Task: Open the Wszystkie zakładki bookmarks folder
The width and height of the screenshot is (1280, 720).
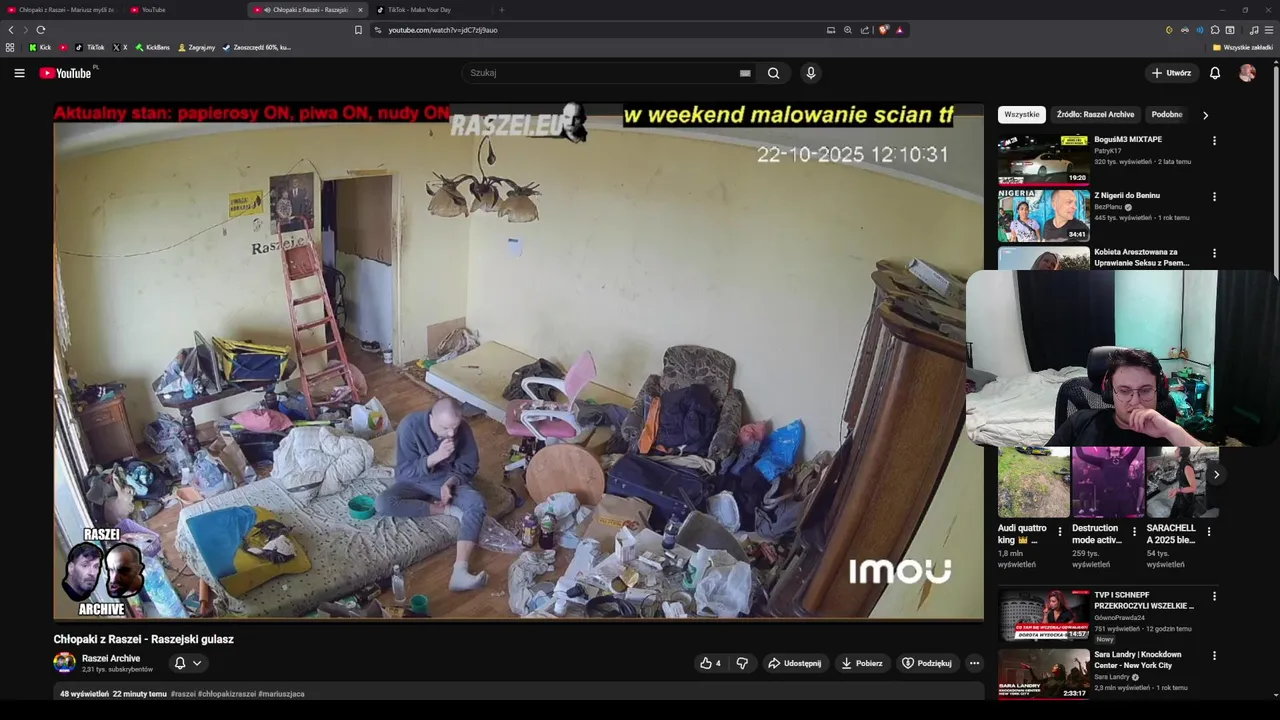Action: tap(1243, 47)
